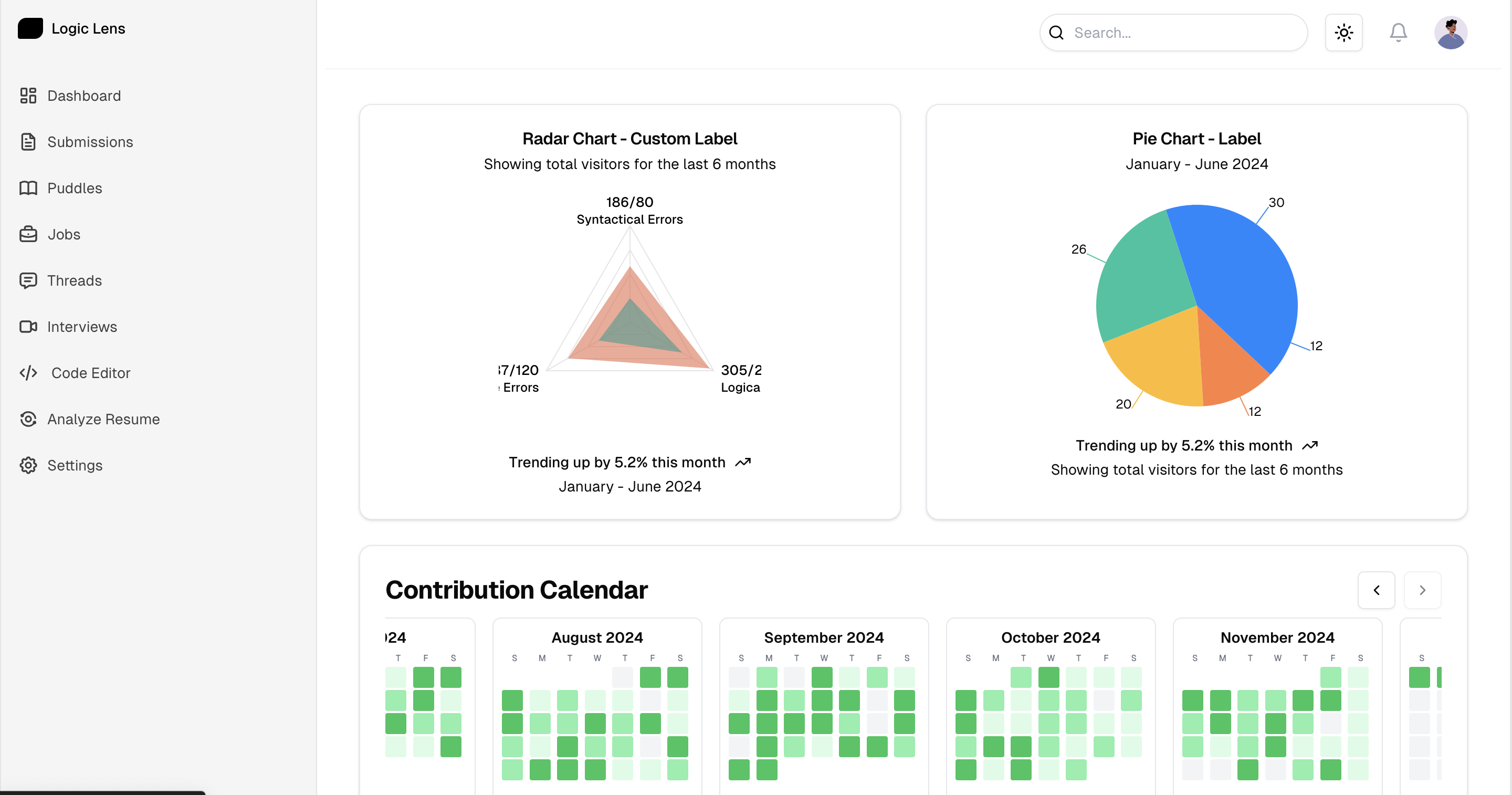1512x795 pixels.
Task: Open the Submissions menu item
Action: click(90, 142)
